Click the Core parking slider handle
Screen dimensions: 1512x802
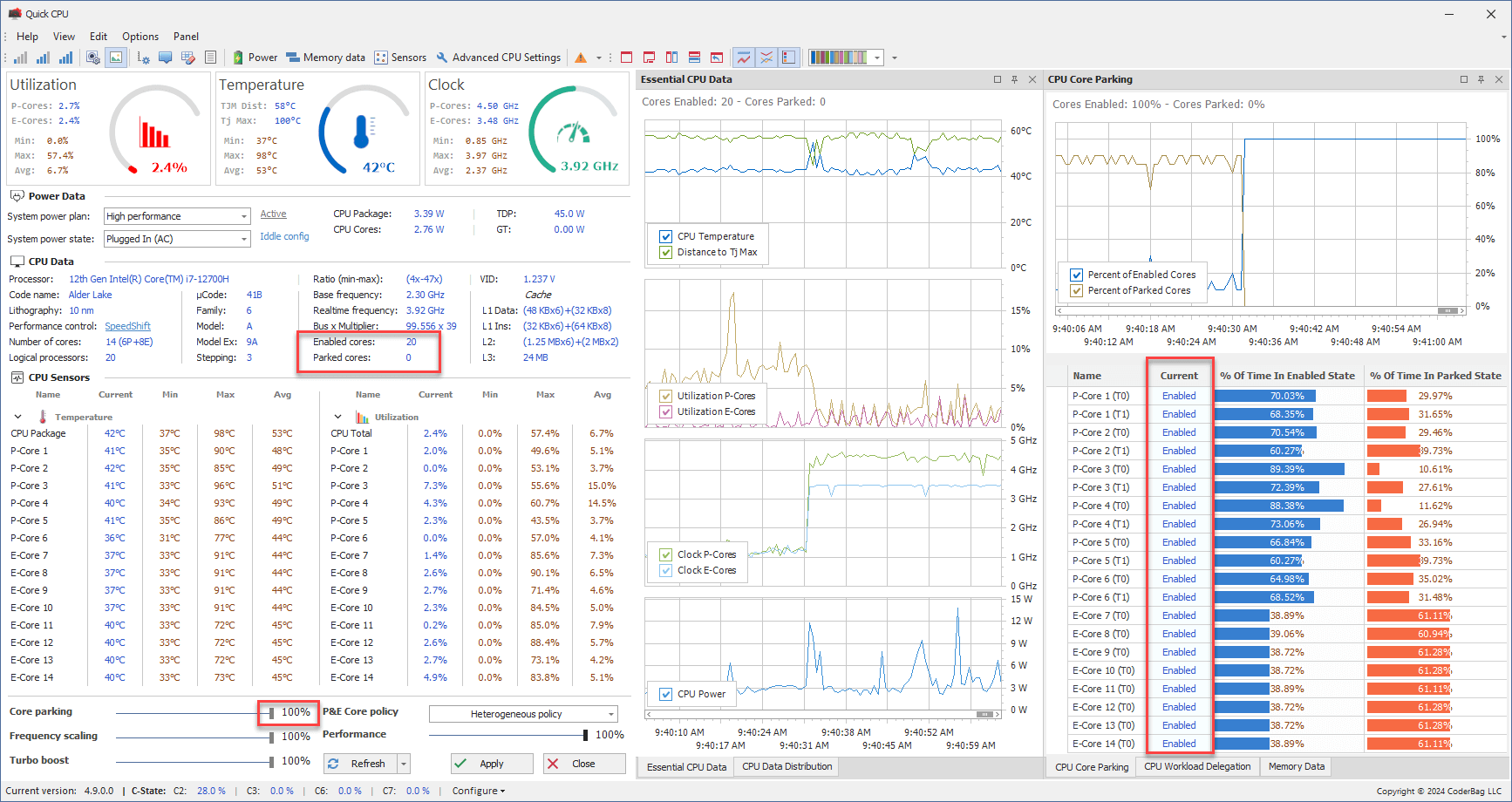click(271, 713)
